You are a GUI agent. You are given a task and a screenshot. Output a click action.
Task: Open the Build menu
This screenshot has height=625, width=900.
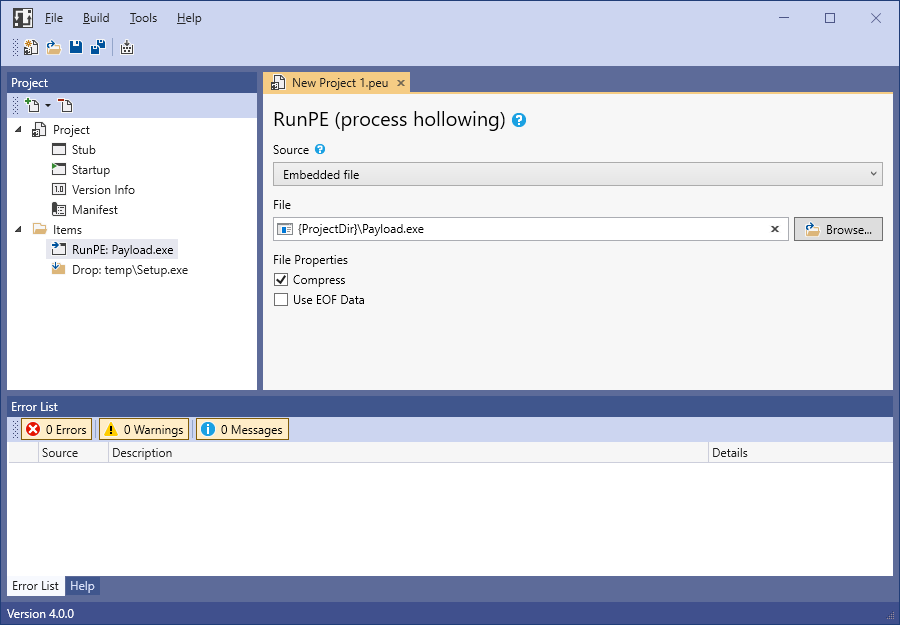[x=96, y=18]
